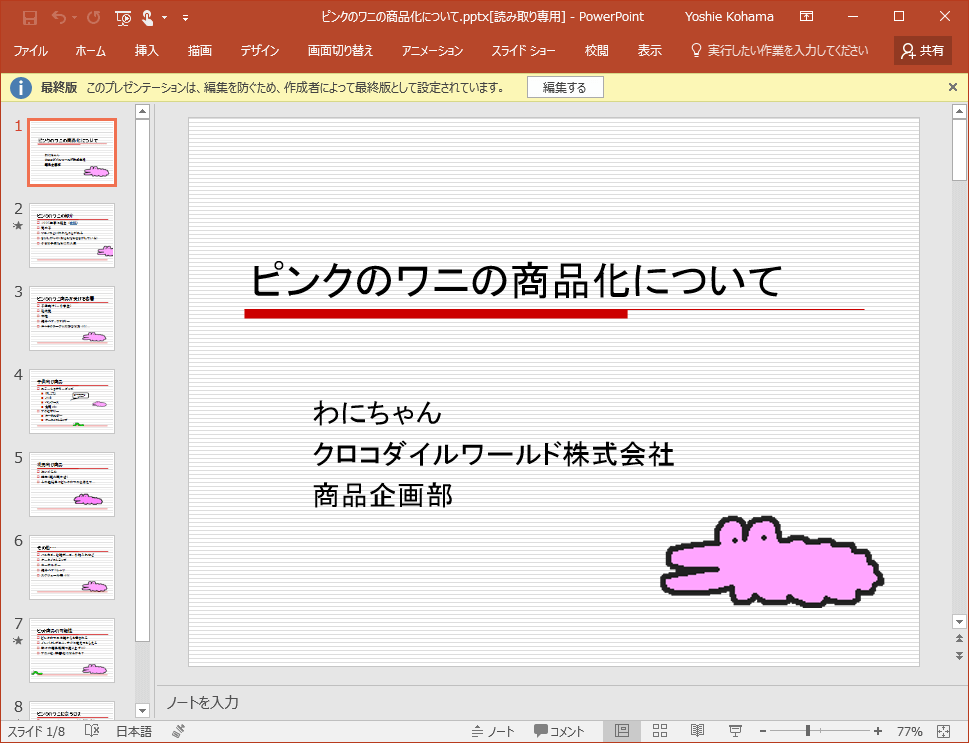Screen dimensions: 969x743
Task: Start slide show from status bar icon
Action: [735, 732]
